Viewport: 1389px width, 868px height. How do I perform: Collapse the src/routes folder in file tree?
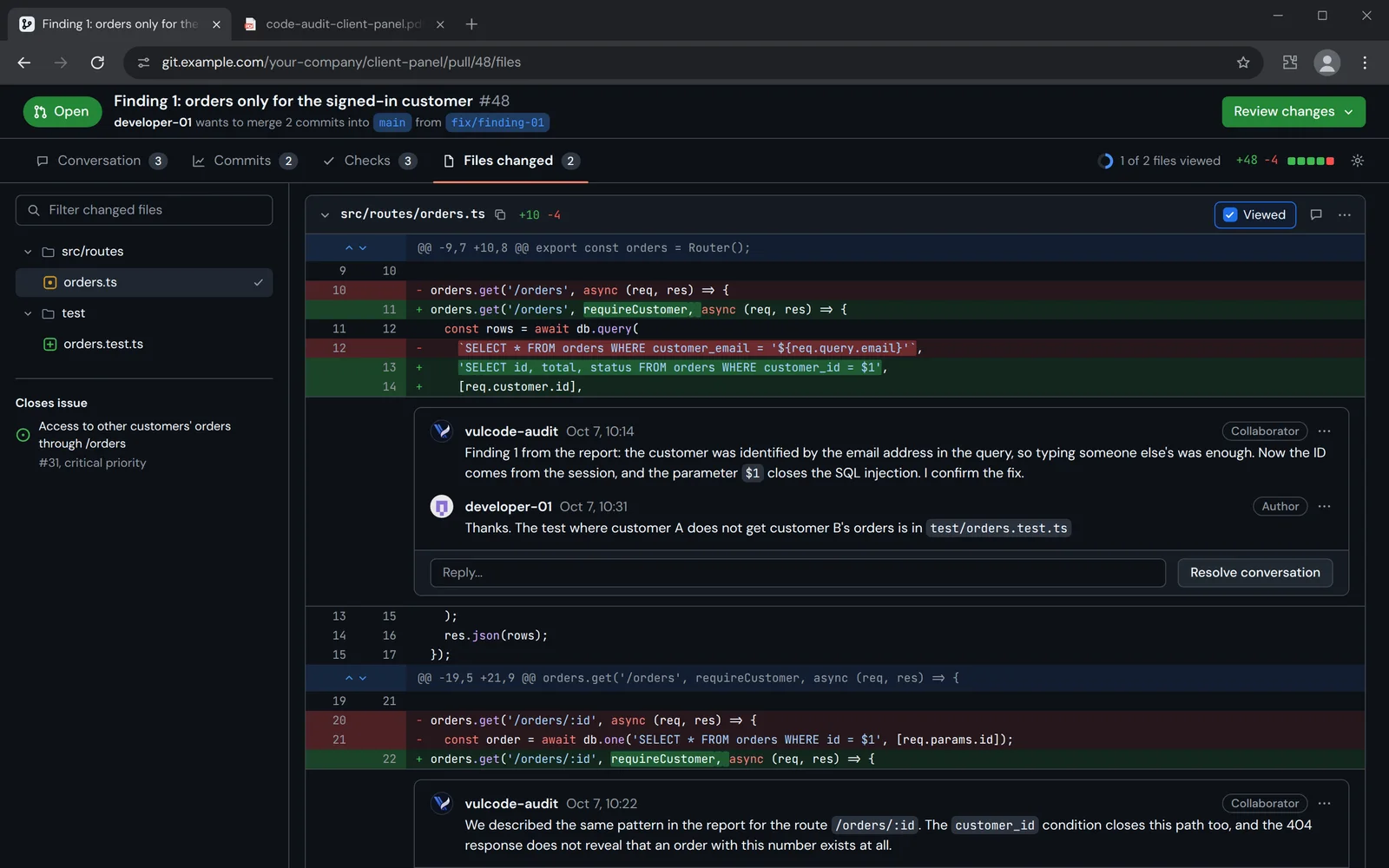pos(28,252)
